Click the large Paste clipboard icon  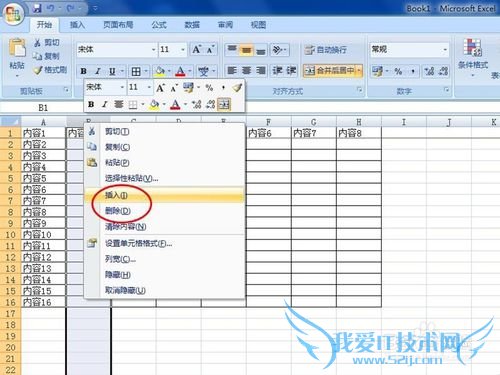click(x=17, y=48)
